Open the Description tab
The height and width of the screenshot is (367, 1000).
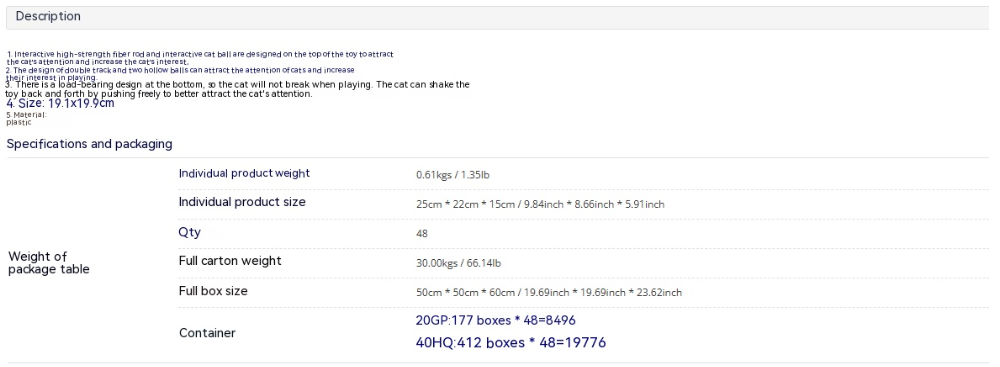[x=48, y=17]
